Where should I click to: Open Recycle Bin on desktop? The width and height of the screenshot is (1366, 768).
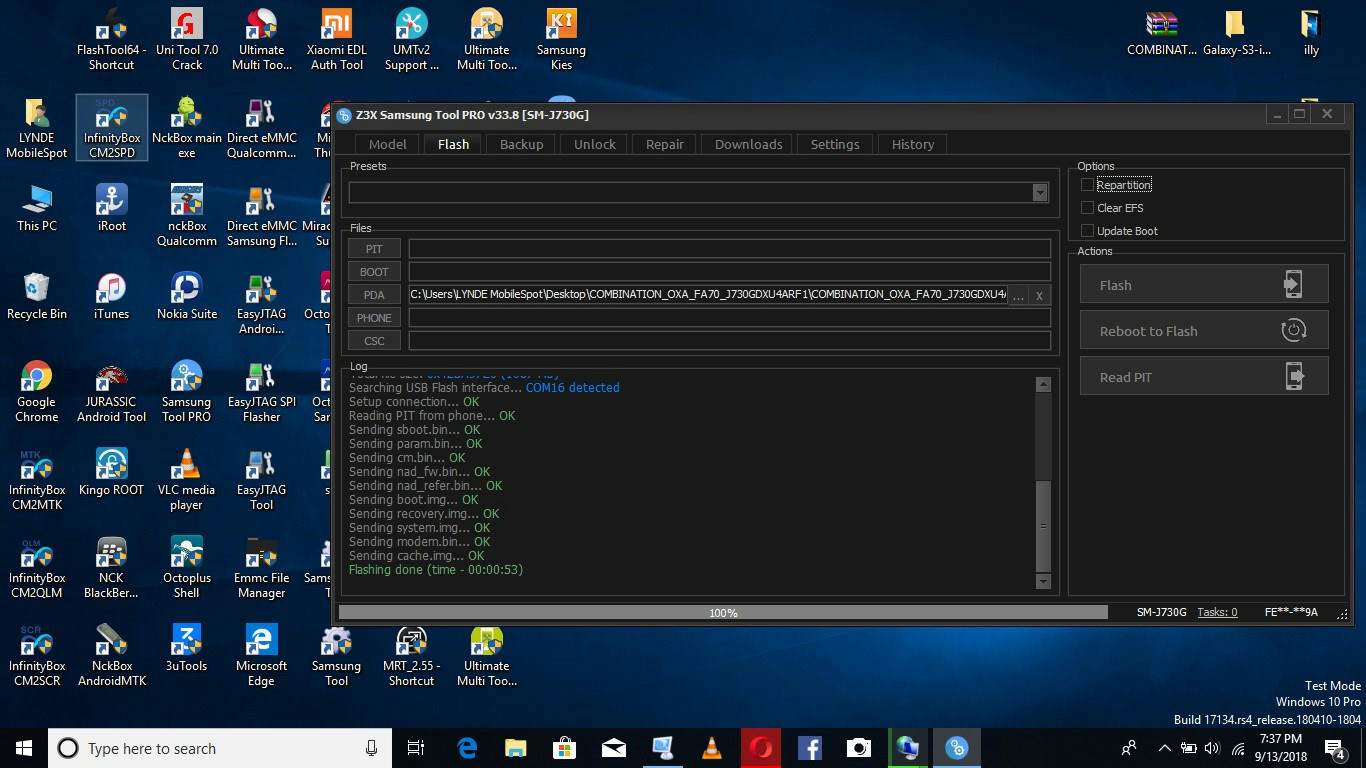coord(37,297)
